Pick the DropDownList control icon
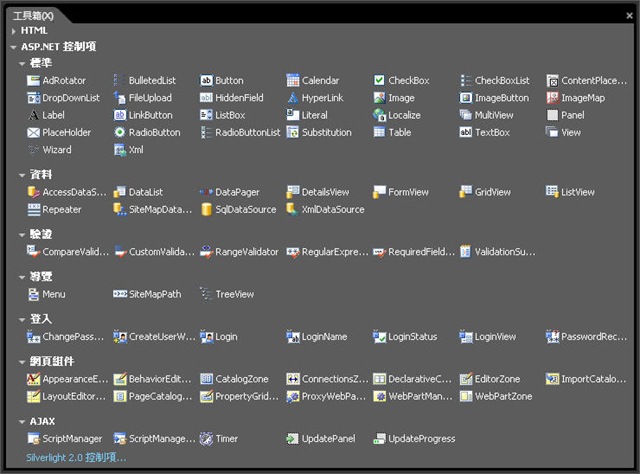Viewport: 640px width, 474px height. coord(33,98)
